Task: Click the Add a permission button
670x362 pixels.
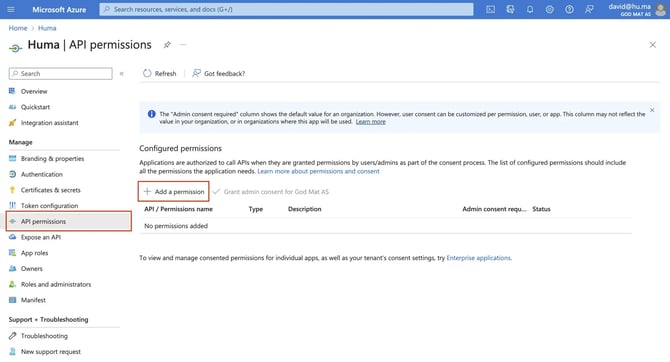Action: 173,191
